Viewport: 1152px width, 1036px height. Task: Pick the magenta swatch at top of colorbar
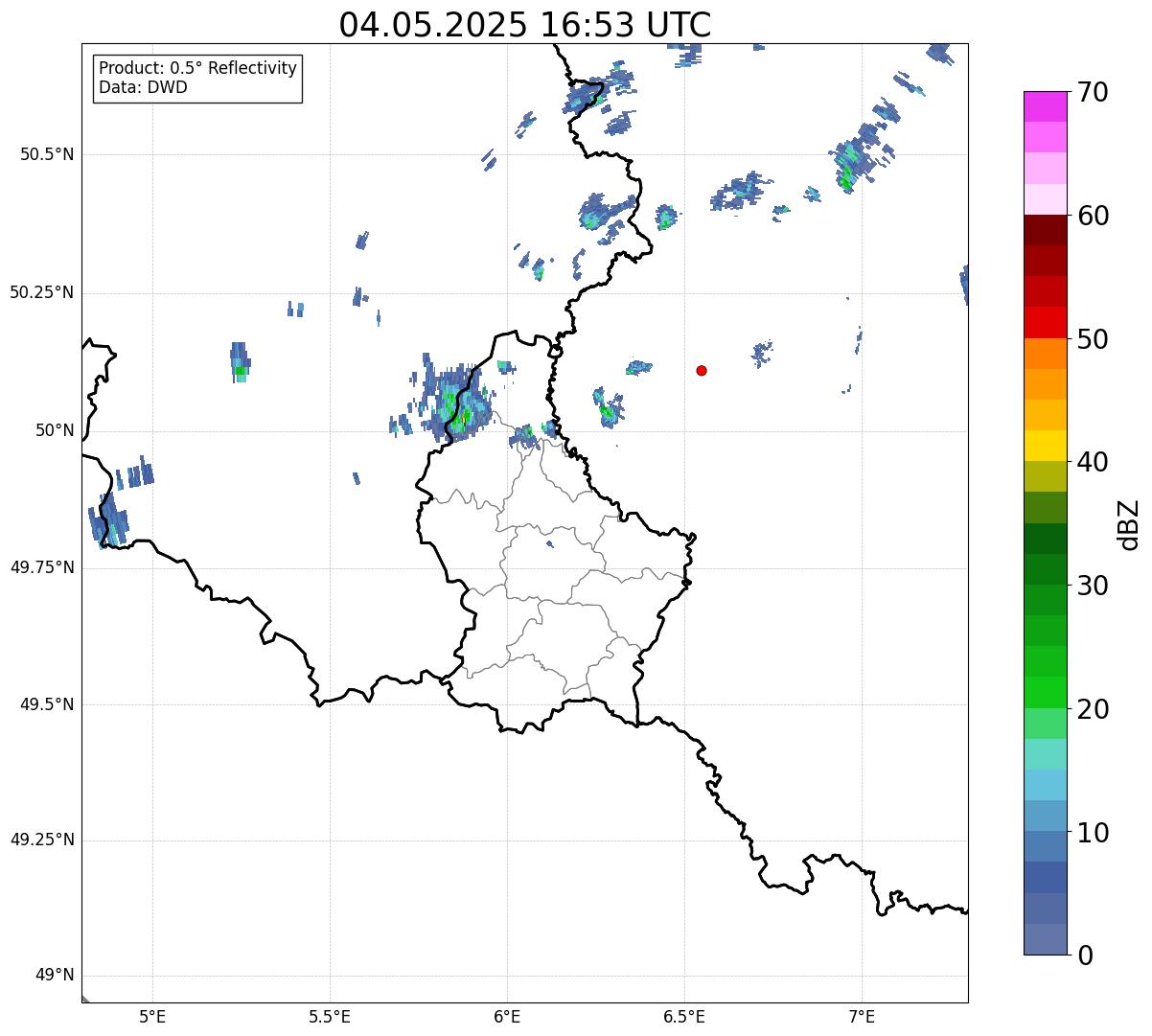[x=1045, y=106]
